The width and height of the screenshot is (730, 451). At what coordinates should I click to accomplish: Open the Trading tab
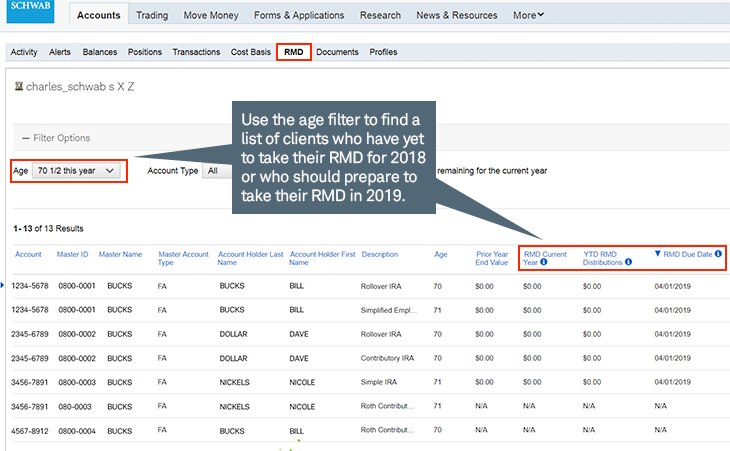click(x=152, y=15)
